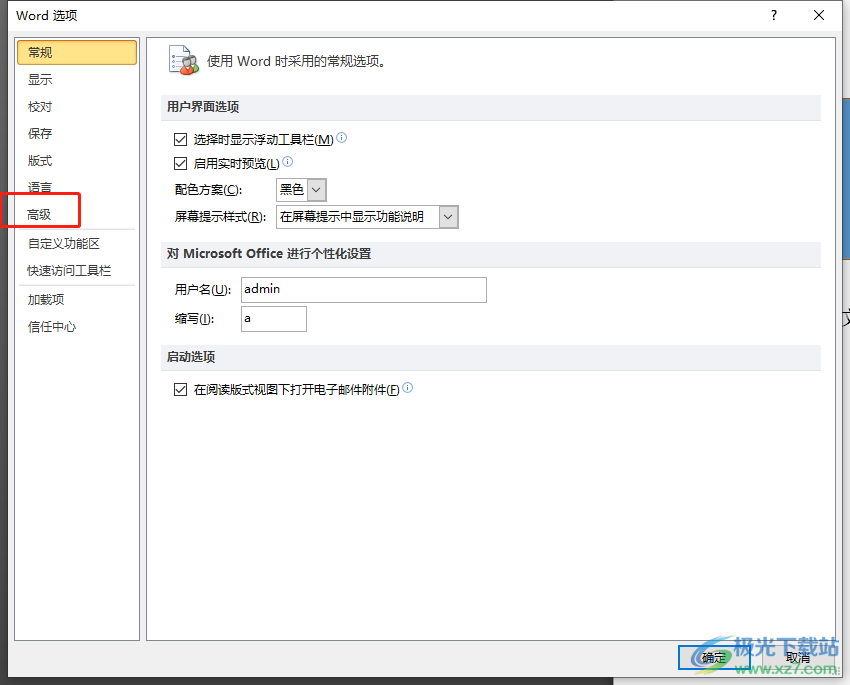Confirm settings with 确定 button

713,658
